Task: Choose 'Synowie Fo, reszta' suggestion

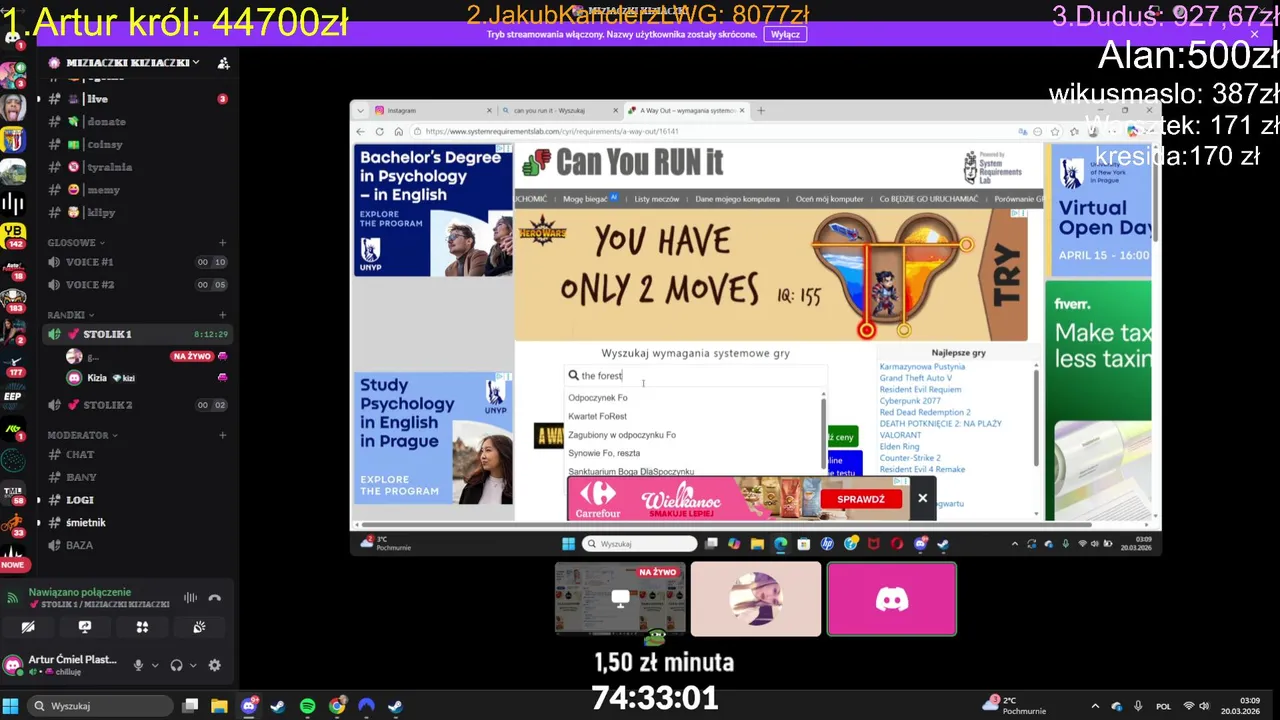Action: (x=604, y=453)
